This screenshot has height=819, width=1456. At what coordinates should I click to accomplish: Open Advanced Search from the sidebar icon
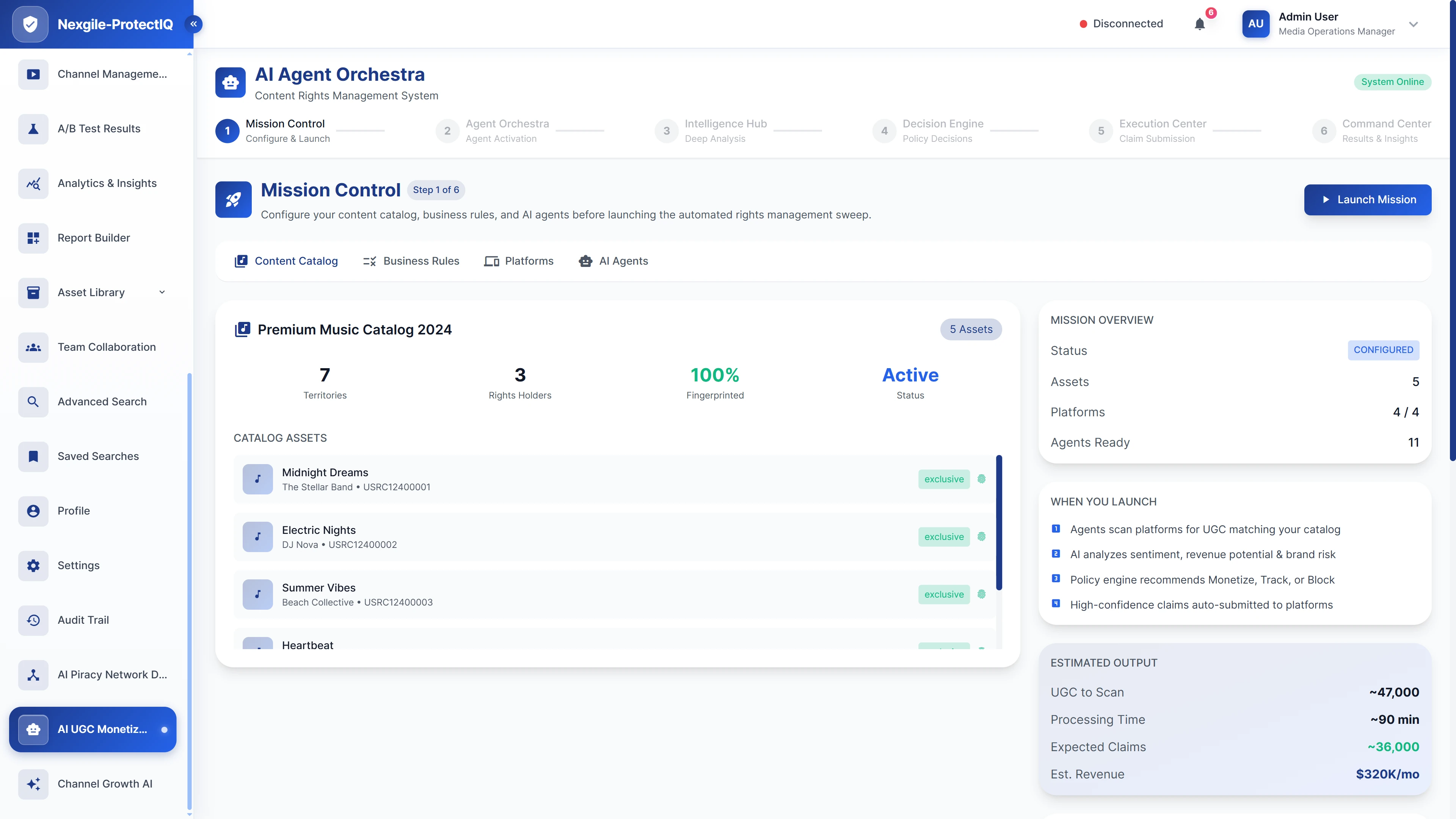point(33,401)
